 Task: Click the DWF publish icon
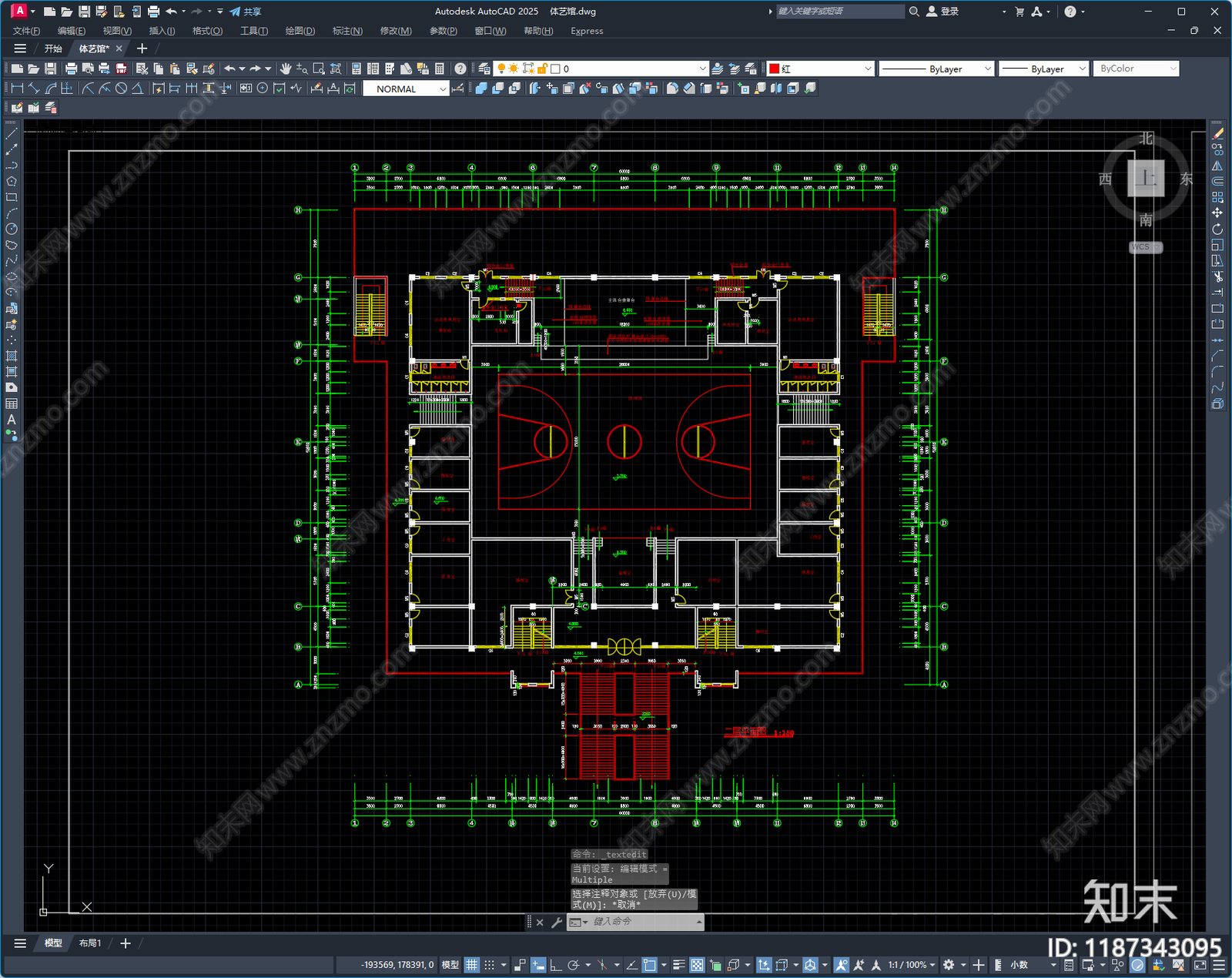(121, 69)
